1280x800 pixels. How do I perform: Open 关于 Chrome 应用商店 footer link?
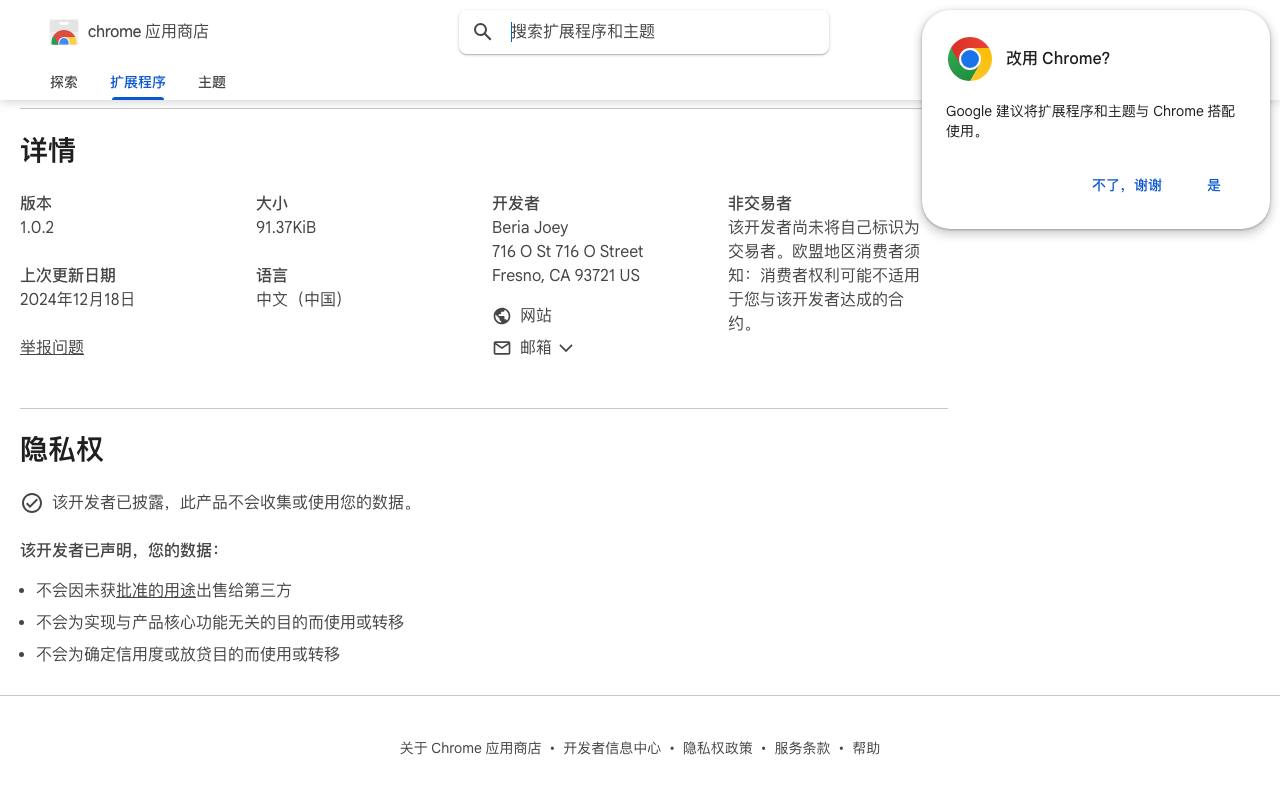pos(470,748)
